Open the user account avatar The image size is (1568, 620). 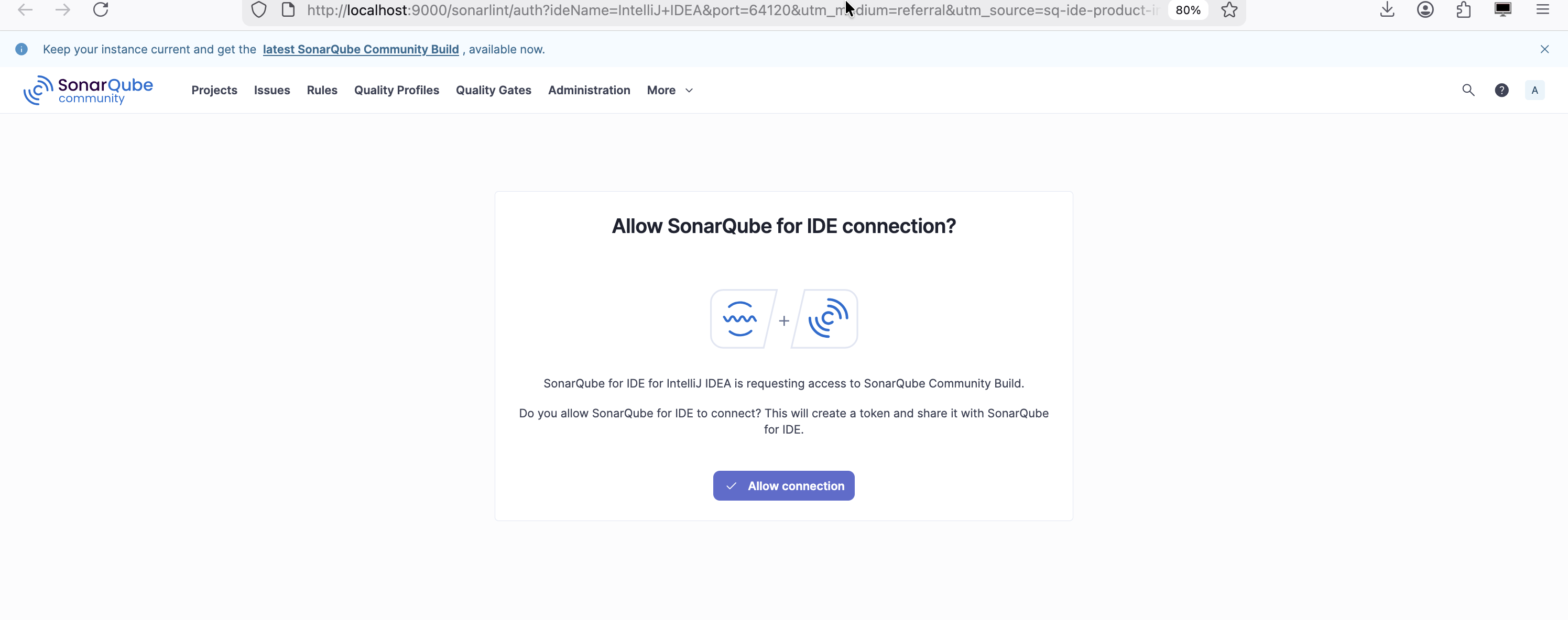1534,90
